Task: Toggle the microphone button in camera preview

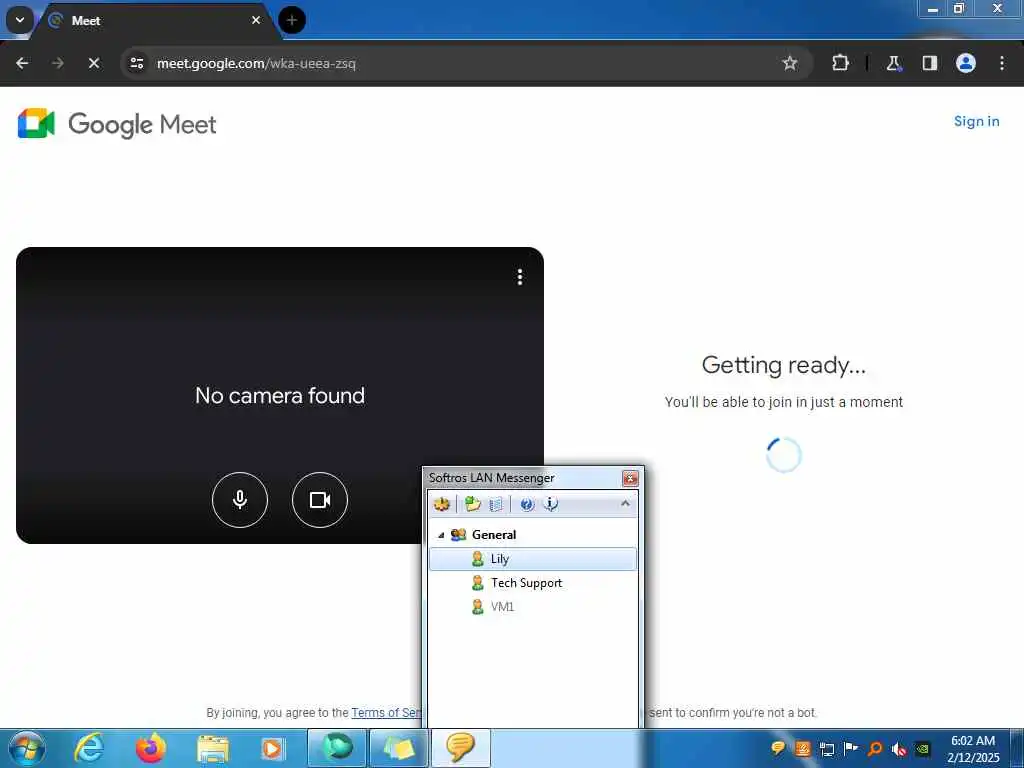Action: pos(240,500)
